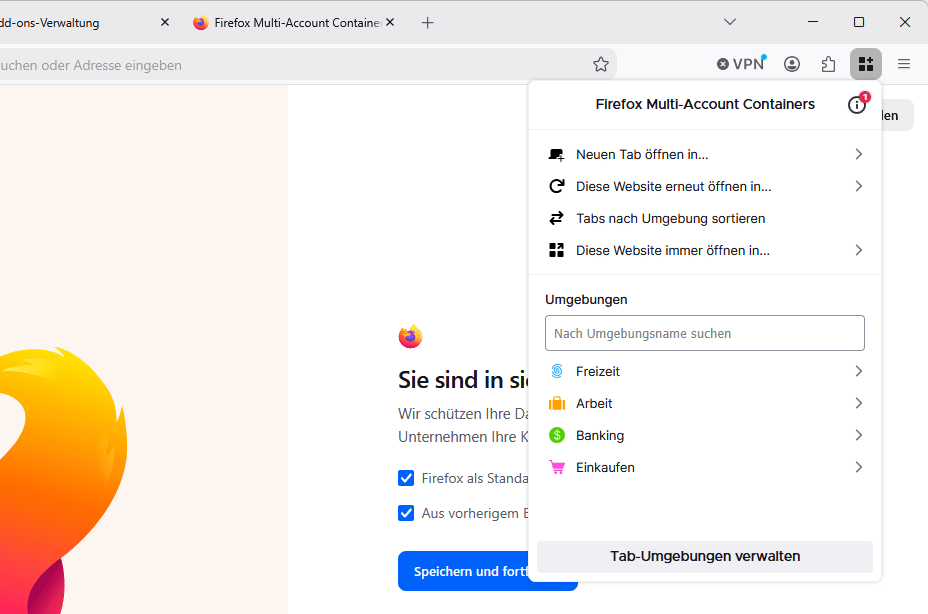928x614 pixels.
Task: Expand the Arbeit container chevron
Action: click(x=859, y=403)
